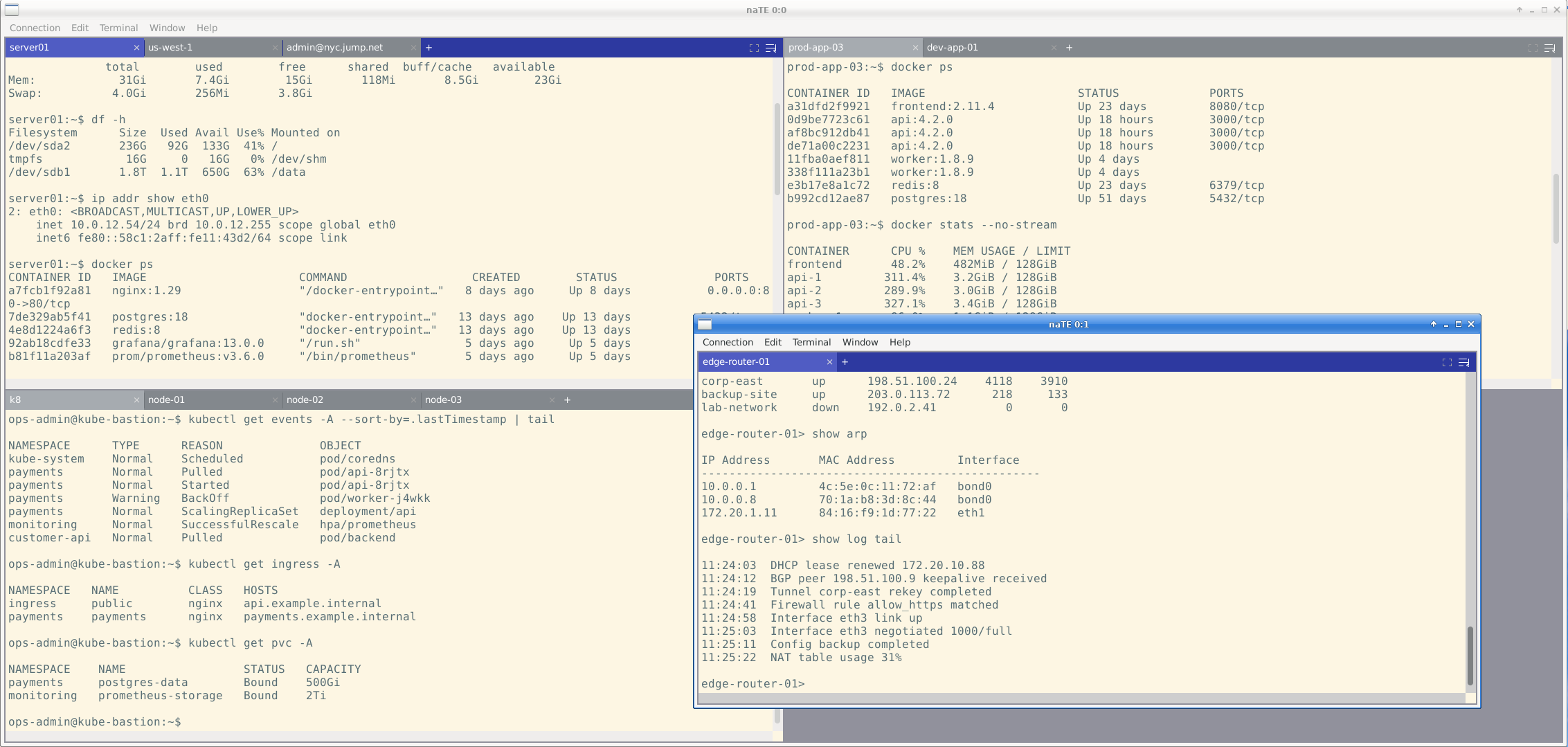Viewport: 1568px width, 747px height.
Task: Close the edge-router-01 tab
Action: click(829, 362)
